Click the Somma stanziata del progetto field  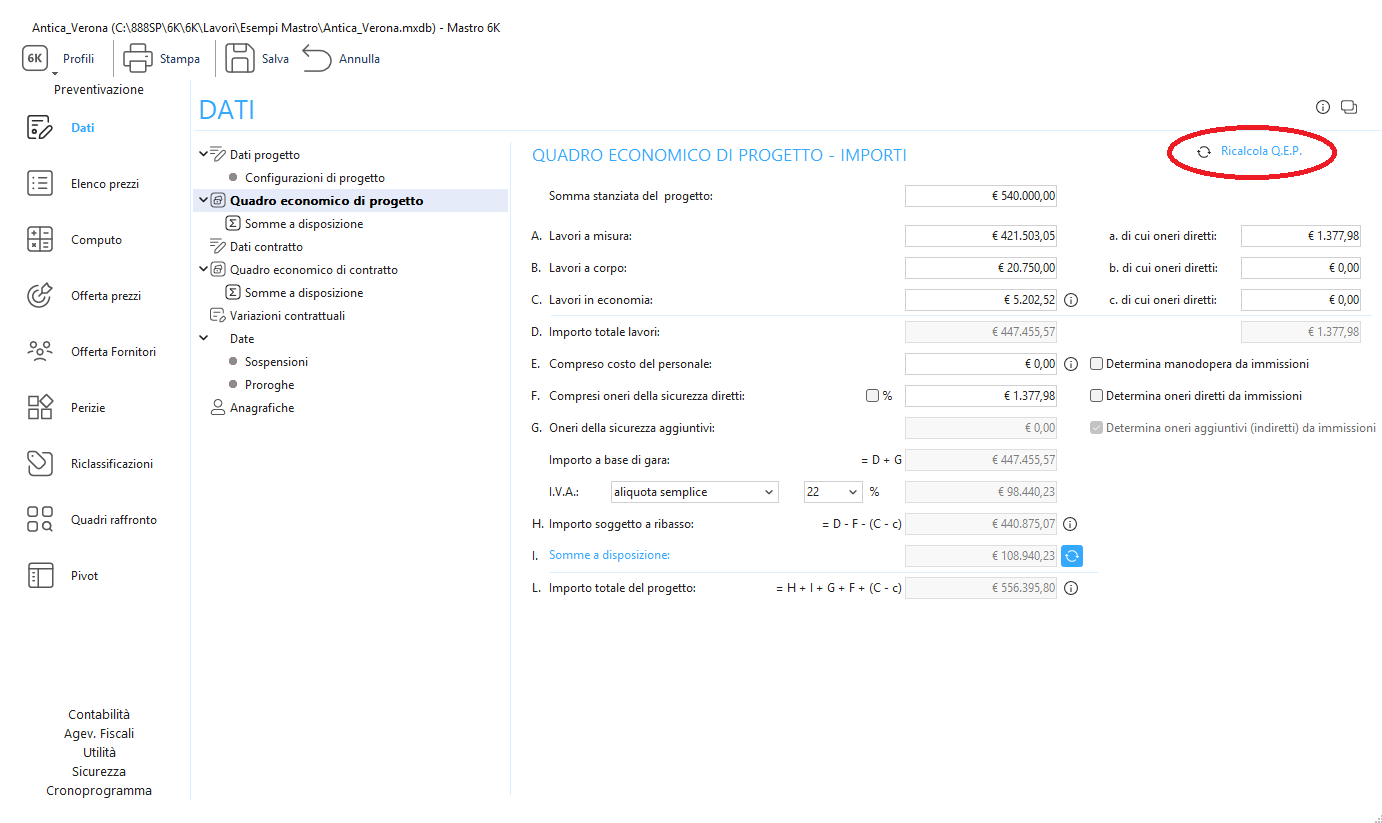coord(980,196)
